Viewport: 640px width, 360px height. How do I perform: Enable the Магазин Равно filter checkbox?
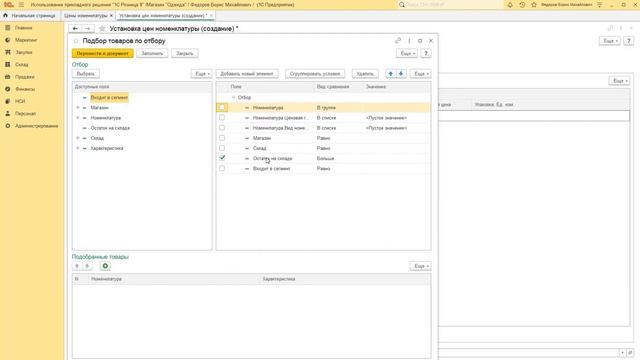[222, 138]
